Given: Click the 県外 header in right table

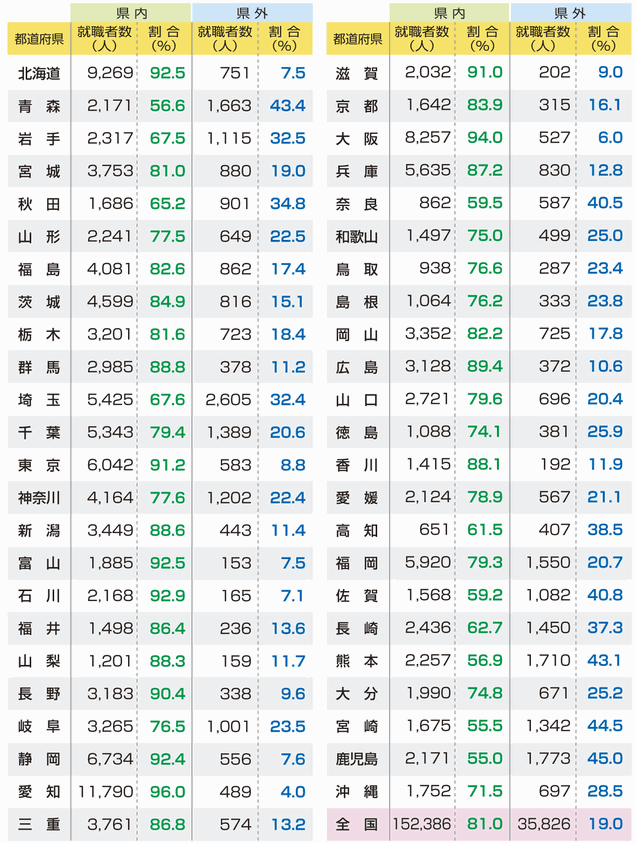Looking at the screenshot, I should (x=570, y=12).
